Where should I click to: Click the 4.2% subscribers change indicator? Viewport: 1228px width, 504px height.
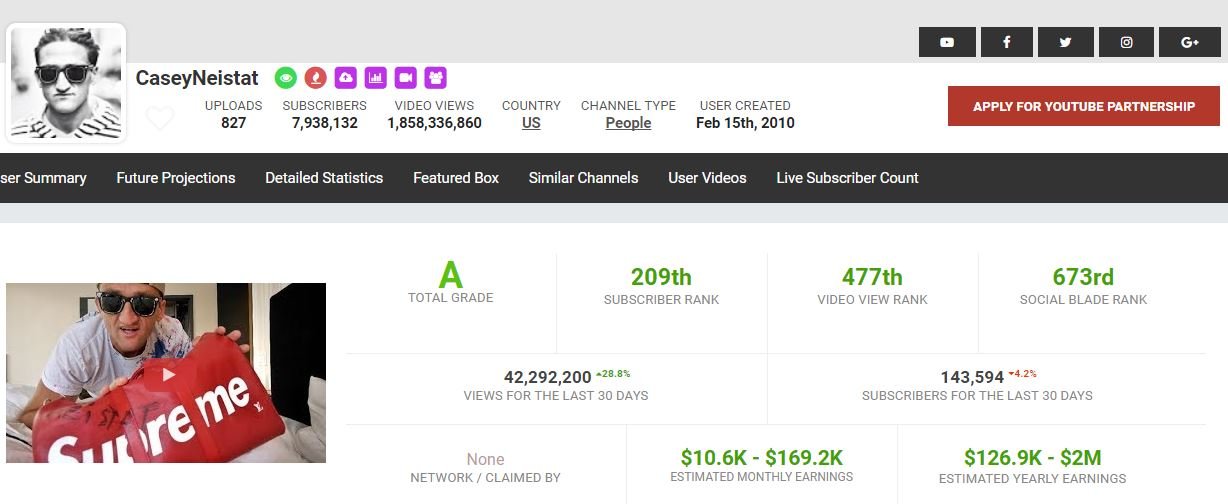pyautogui.click(x=1022, y=374)
